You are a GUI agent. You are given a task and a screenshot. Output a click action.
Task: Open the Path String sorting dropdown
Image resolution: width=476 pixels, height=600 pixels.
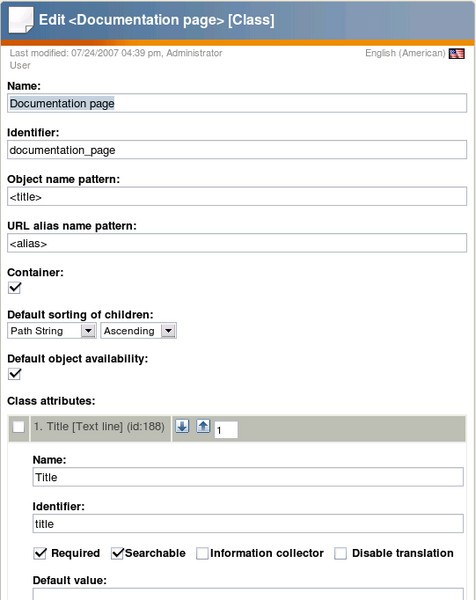point(51,331)
